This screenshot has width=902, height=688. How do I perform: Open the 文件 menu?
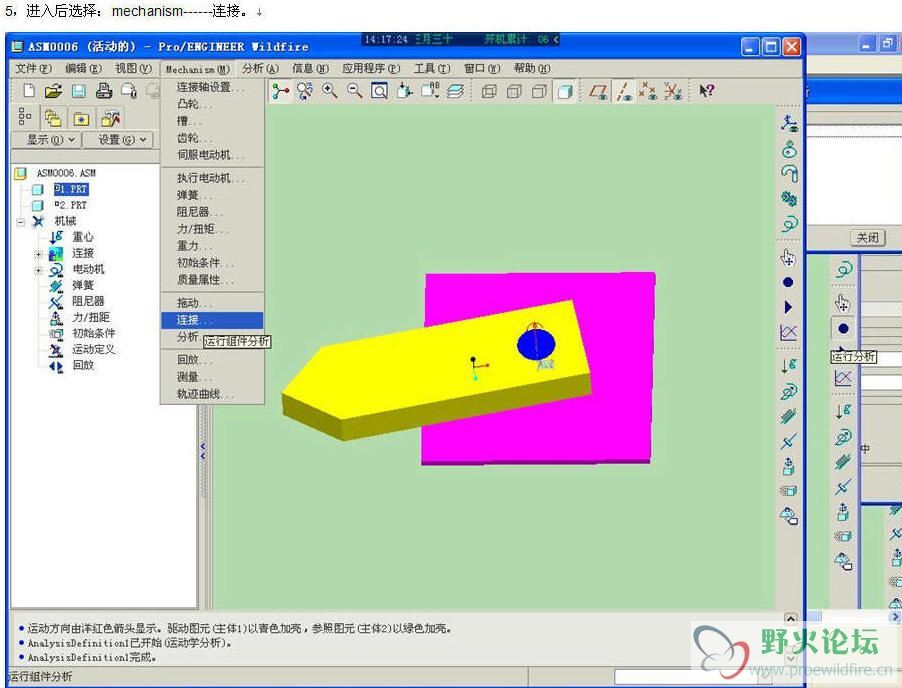33,68
